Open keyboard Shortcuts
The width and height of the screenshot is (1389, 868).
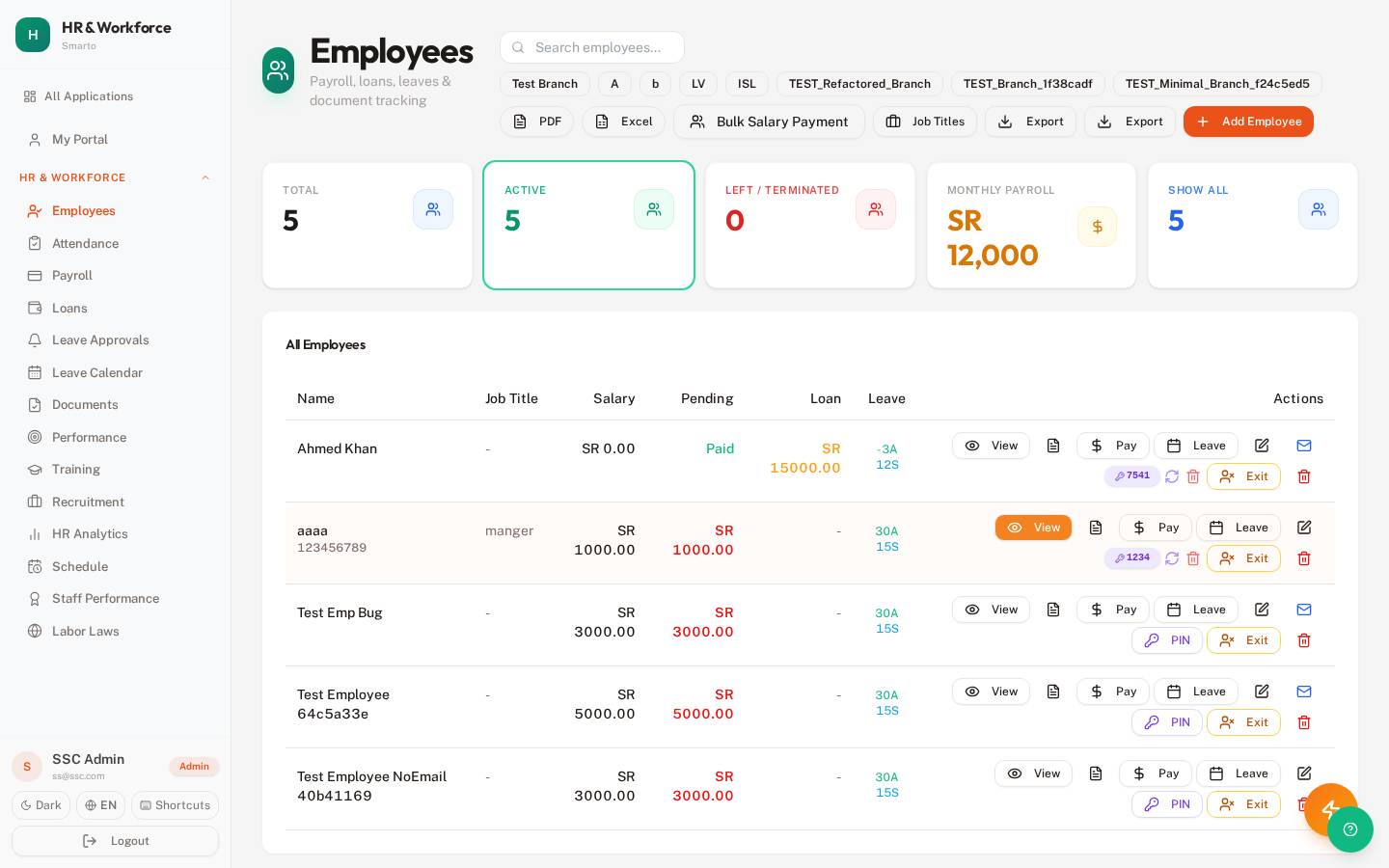click(x=175, y=805)
